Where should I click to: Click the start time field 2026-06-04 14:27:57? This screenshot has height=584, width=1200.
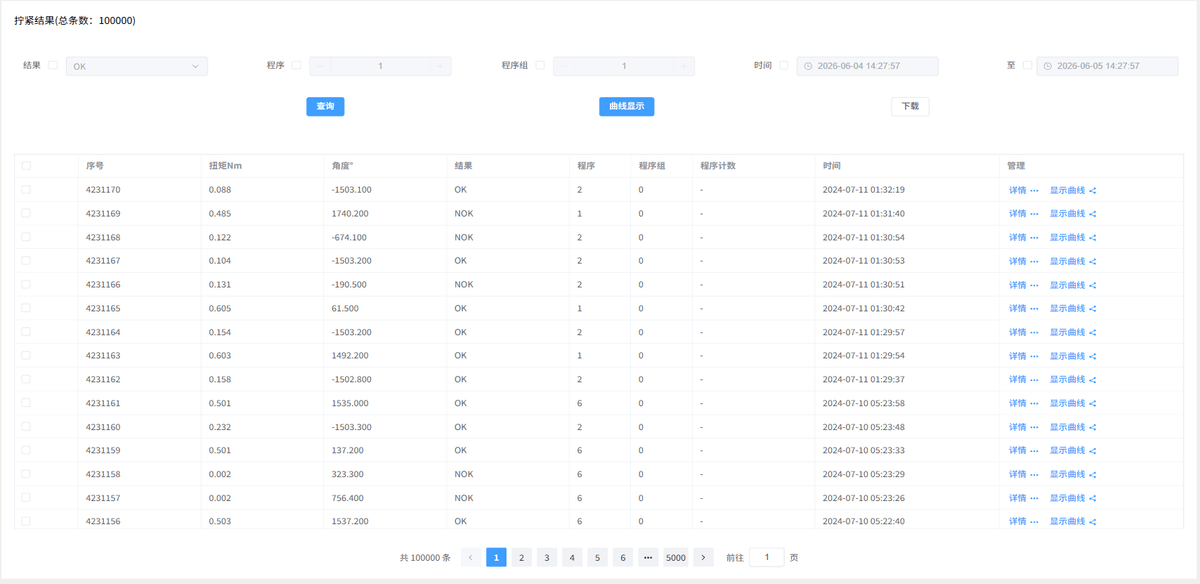point(868,66)
